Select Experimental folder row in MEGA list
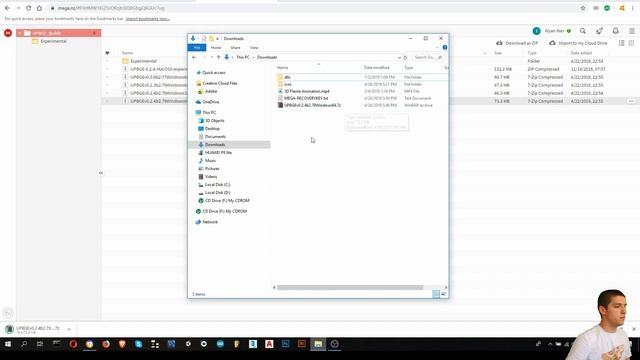Screen dimensions: 640x360 [x=144, y=61]
